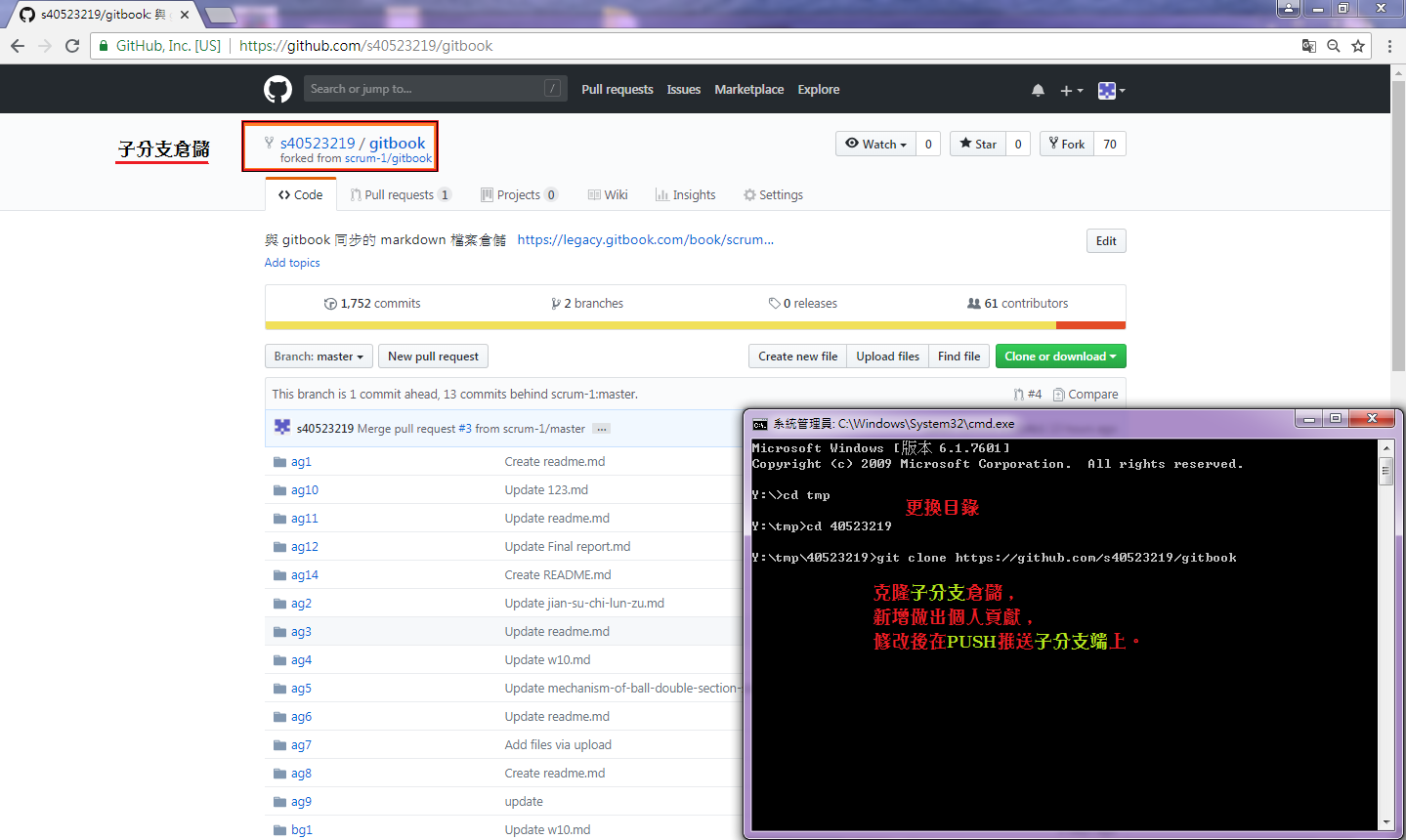Click Compare
Screen dimensions: 1406x840
point(1086,395)
